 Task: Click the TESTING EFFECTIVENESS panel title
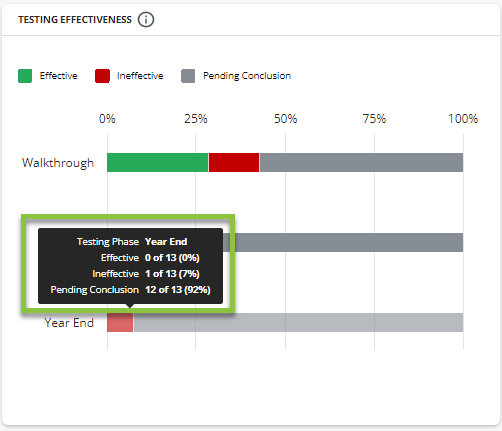point(75,20)
